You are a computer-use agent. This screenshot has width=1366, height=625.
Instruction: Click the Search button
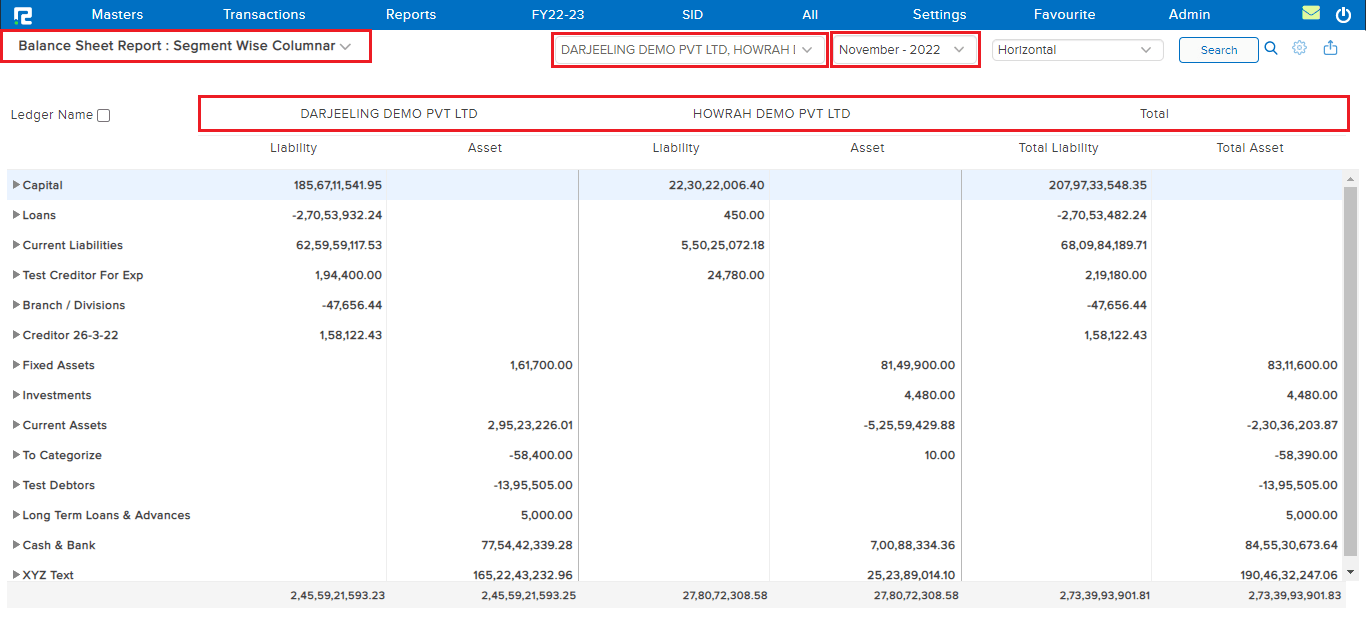point(1218,50)
